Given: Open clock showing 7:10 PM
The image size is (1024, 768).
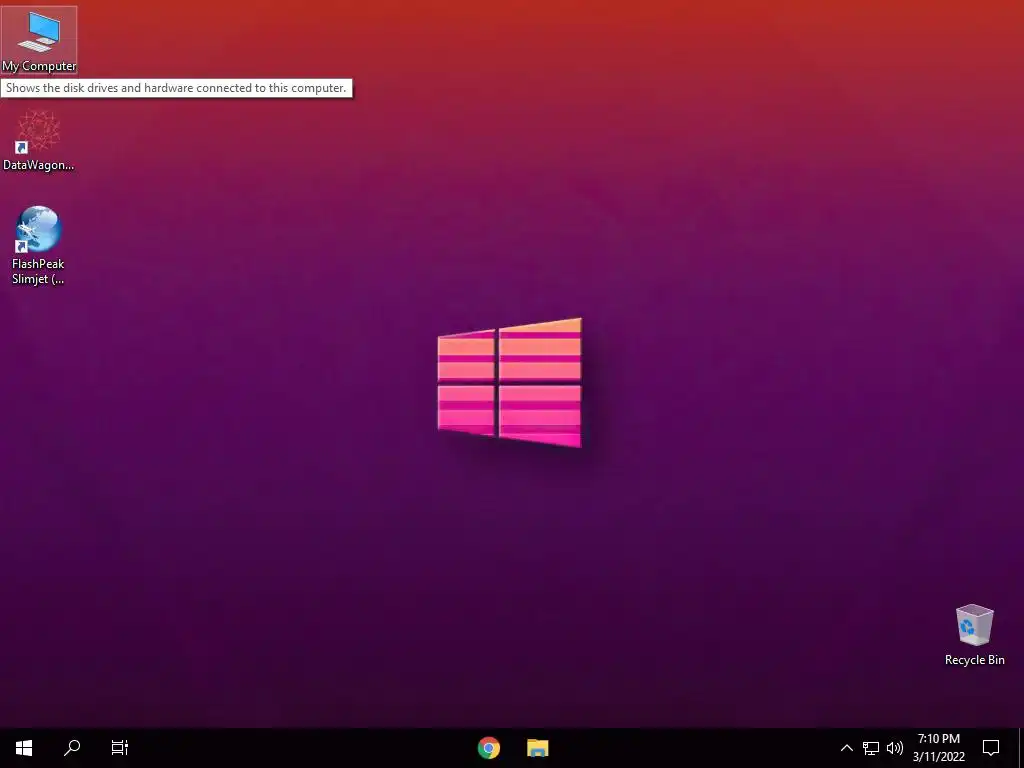Looking at the screenshot, I should (x=938, y=748).
